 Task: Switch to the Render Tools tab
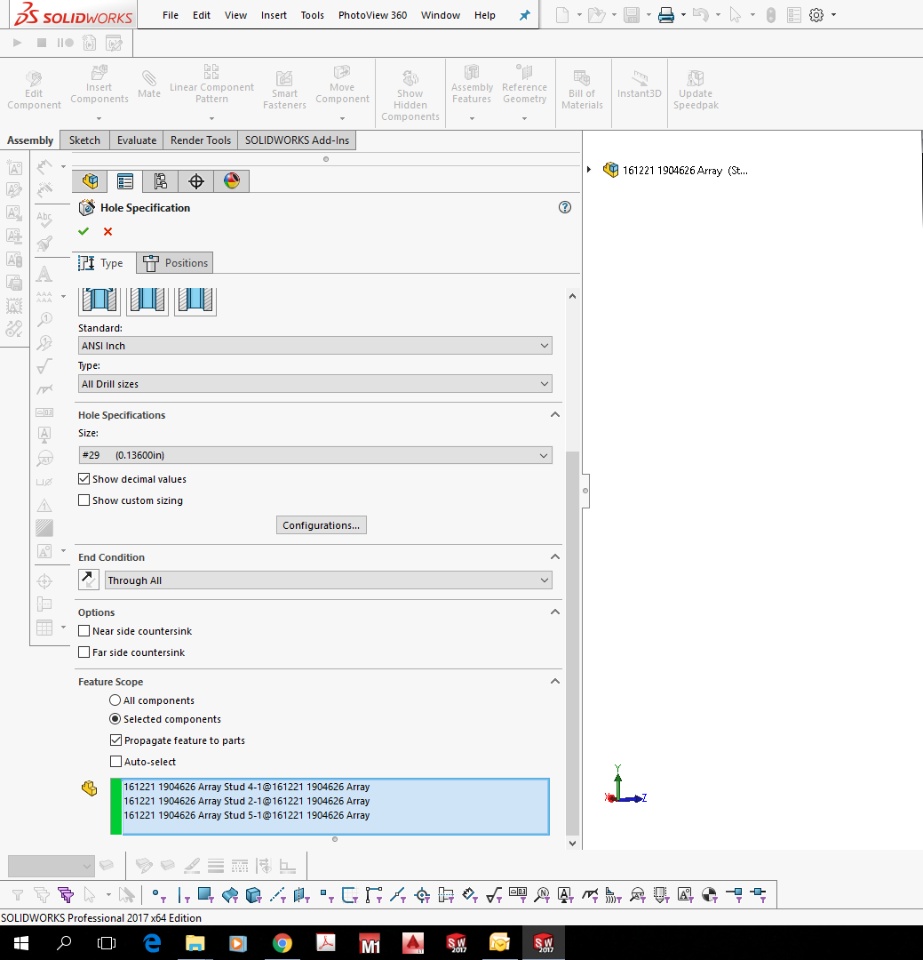(x=200, y=140)
